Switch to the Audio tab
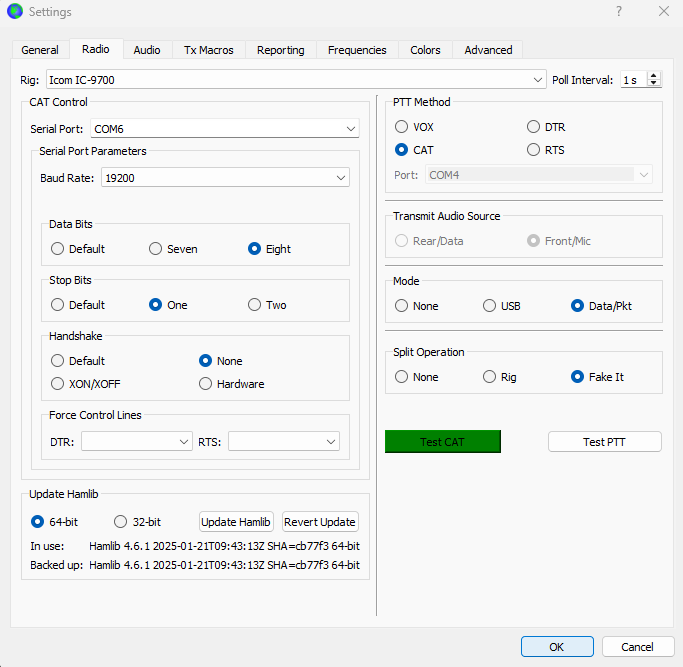683x667 pixels. coord(147,50)
